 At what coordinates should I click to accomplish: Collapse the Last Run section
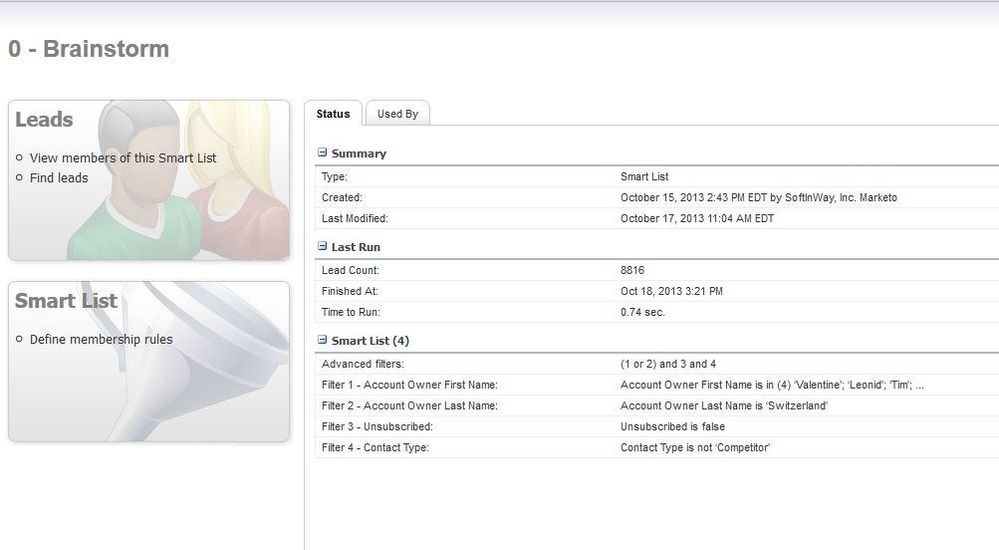point(322,246)
